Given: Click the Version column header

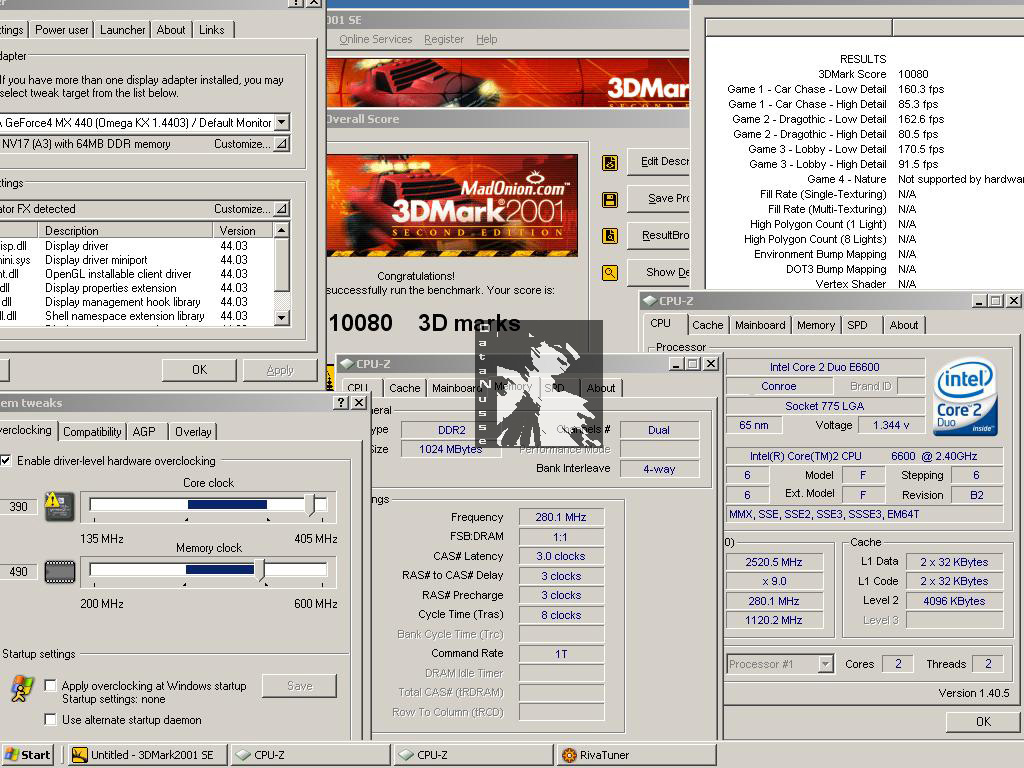Looking at the screenshot, I should (242, 231).
